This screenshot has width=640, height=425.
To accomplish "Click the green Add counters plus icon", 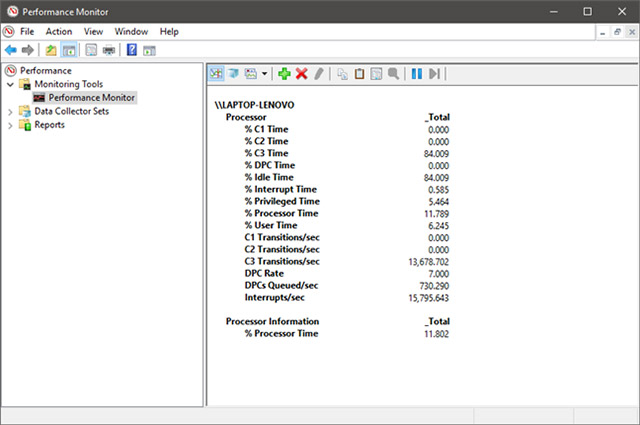I will [284, 74].
